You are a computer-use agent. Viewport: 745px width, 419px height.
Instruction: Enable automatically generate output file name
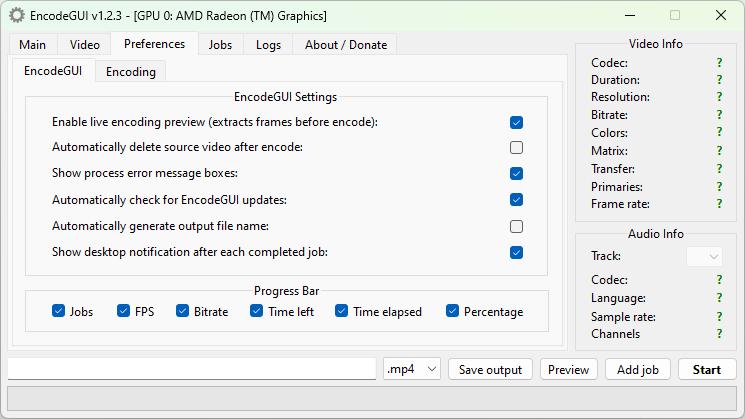[x=516, y=227]
